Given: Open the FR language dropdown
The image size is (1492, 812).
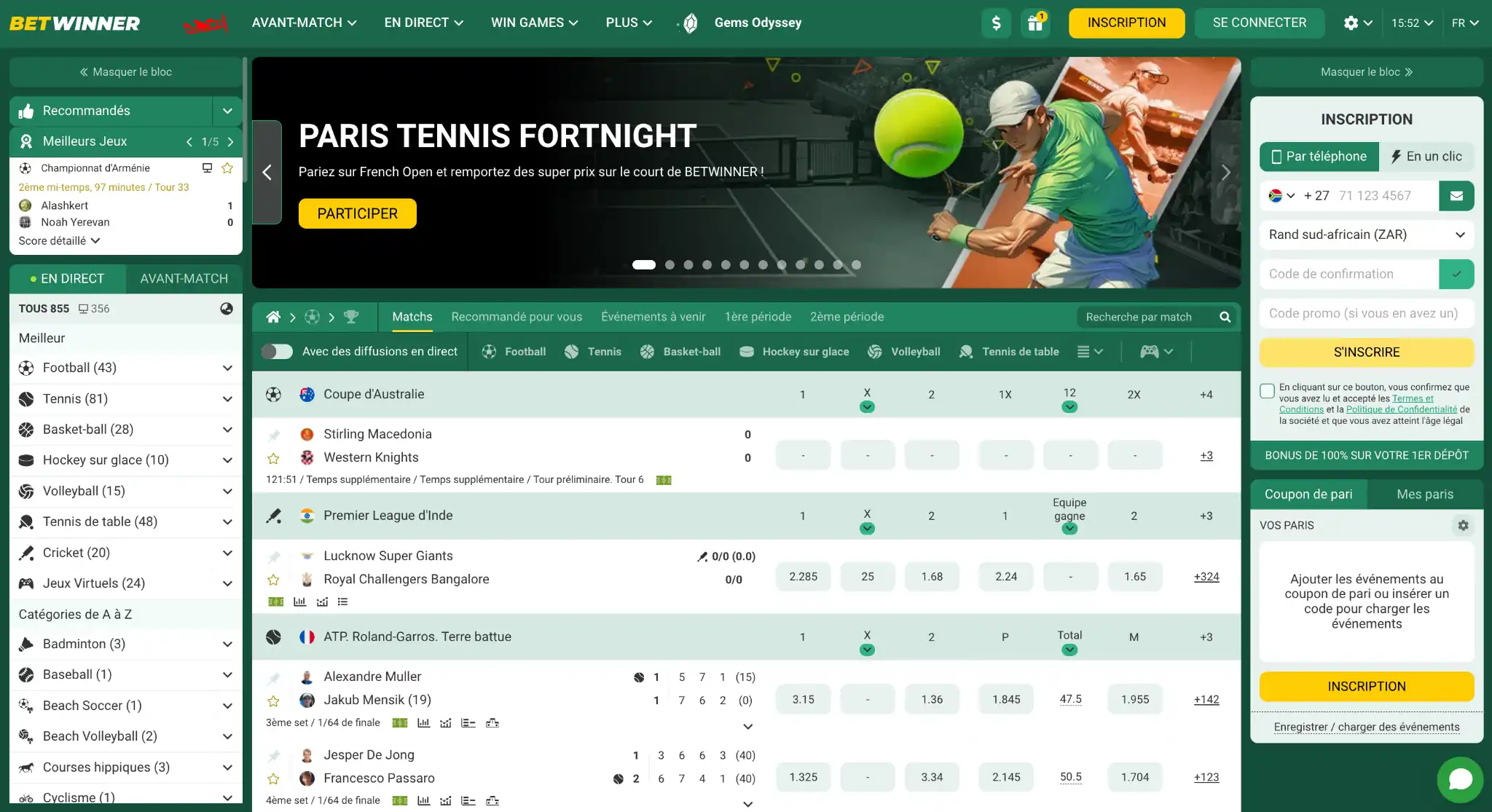Looking at the screenshot, I should point(1464,23).
